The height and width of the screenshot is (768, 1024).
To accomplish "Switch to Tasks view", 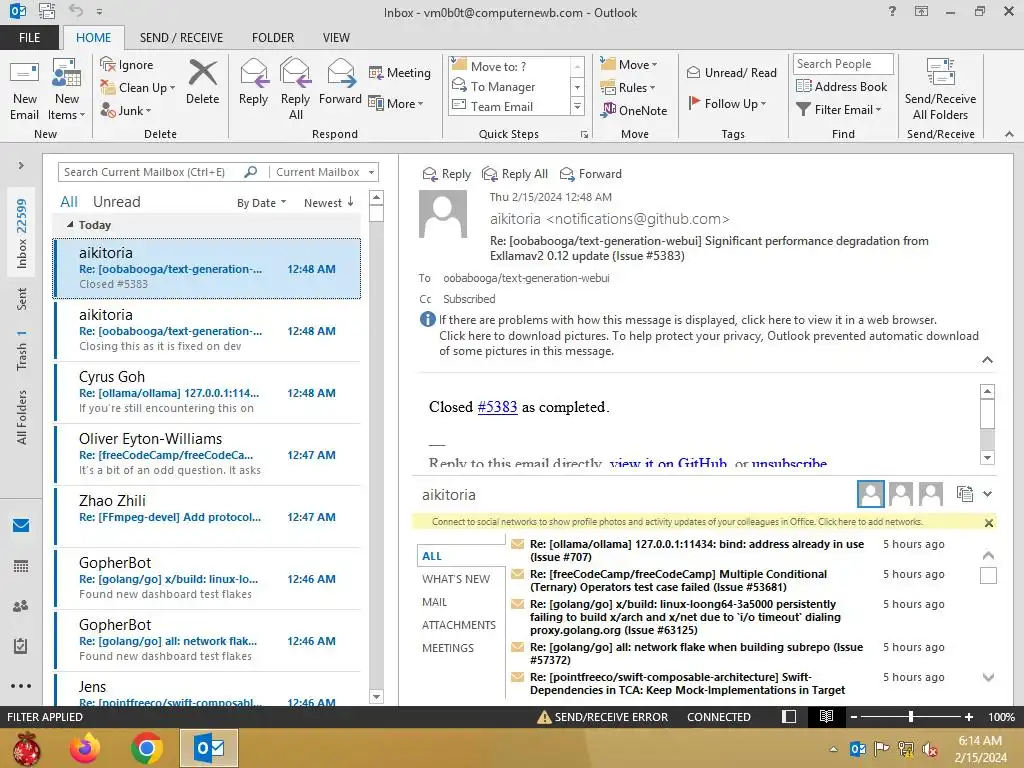I will 21,646.
